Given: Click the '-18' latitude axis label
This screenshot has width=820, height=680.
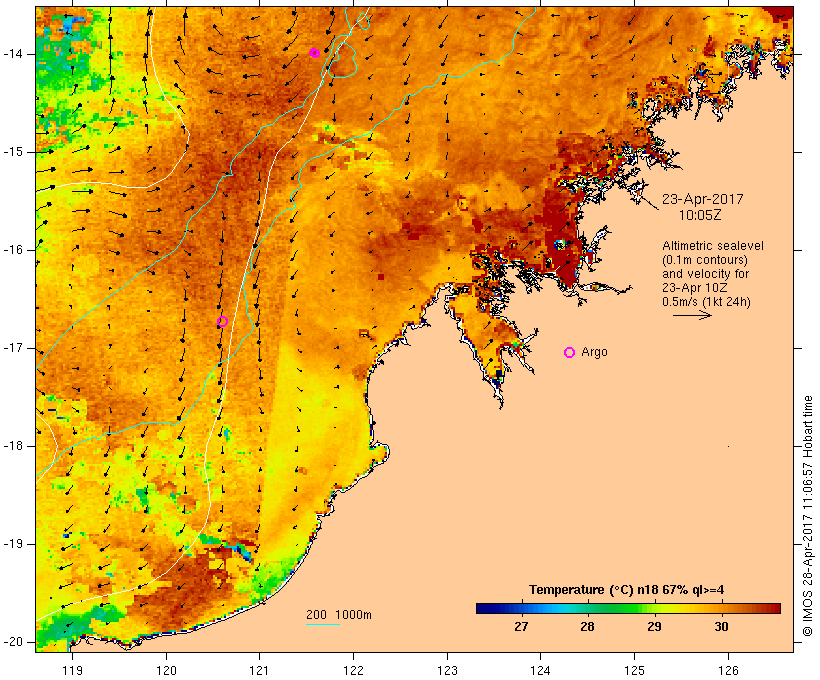Looking at the screenshot, I should point(13,446).
